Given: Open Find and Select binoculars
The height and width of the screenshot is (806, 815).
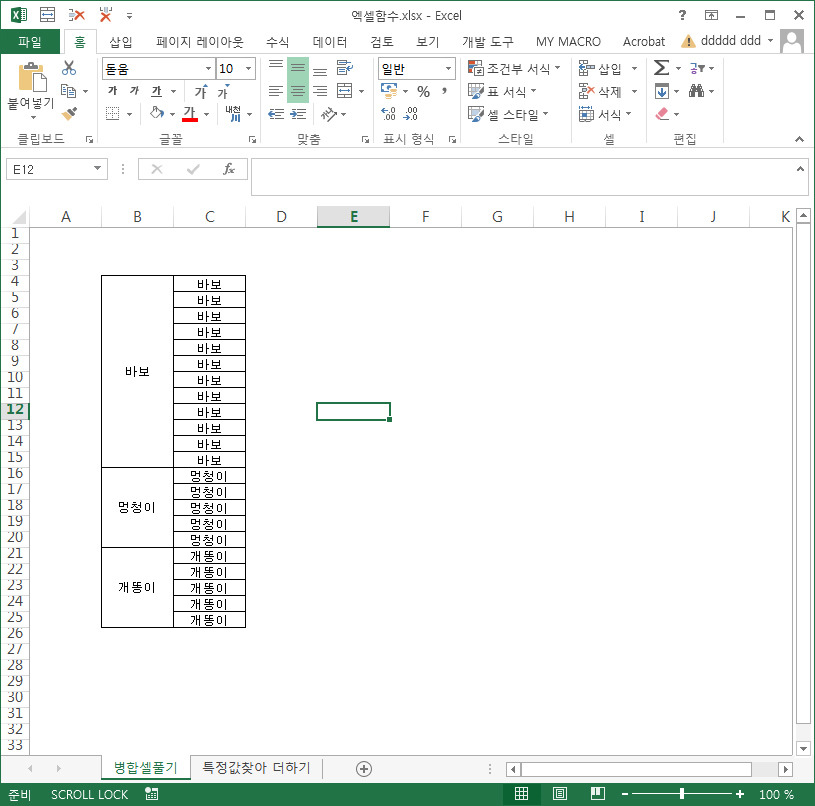Looking at the screenshot, I should tap(696, 91).
